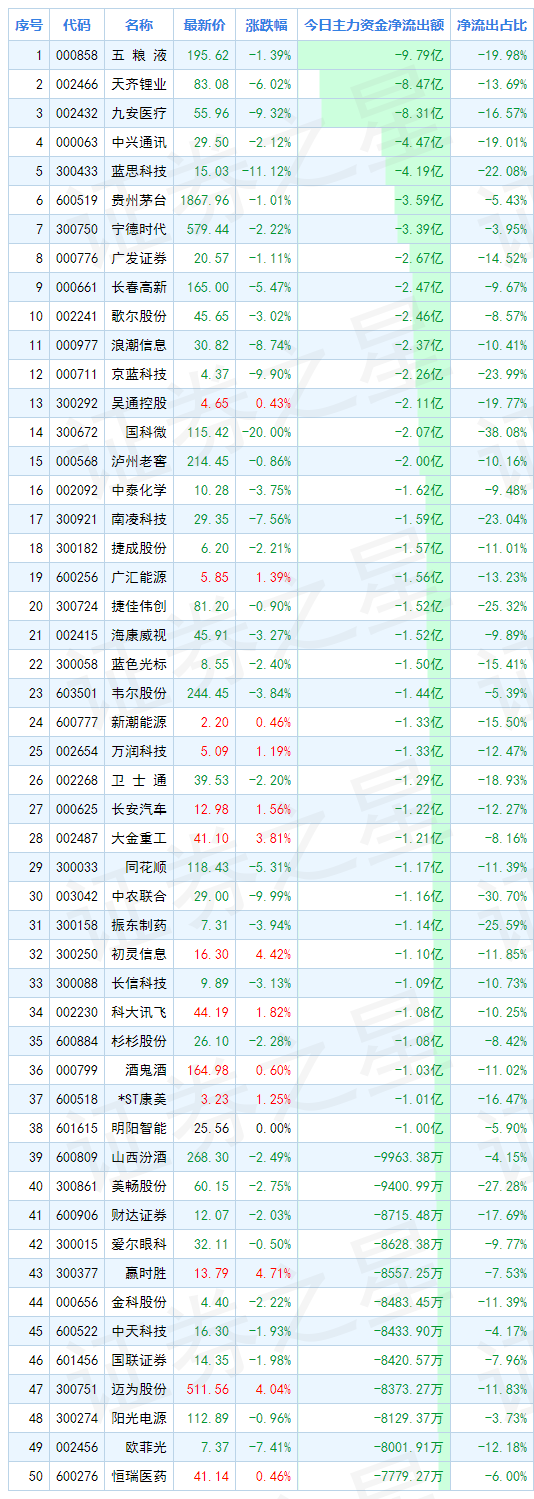The image size is (534, 1499).
Task: Select 宁德时代 in the name column
Action: tap(140, 228)
